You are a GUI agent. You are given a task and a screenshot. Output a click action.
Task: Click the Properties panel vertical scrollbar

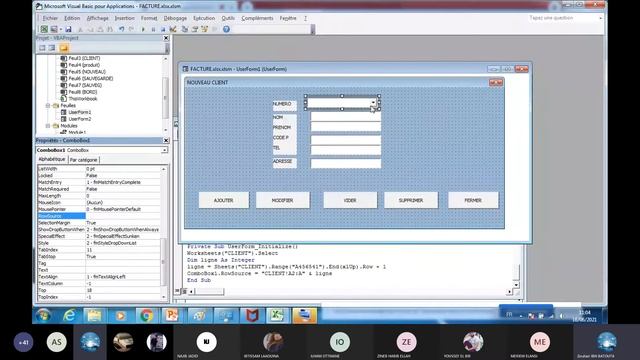click(x=164, y=233)
